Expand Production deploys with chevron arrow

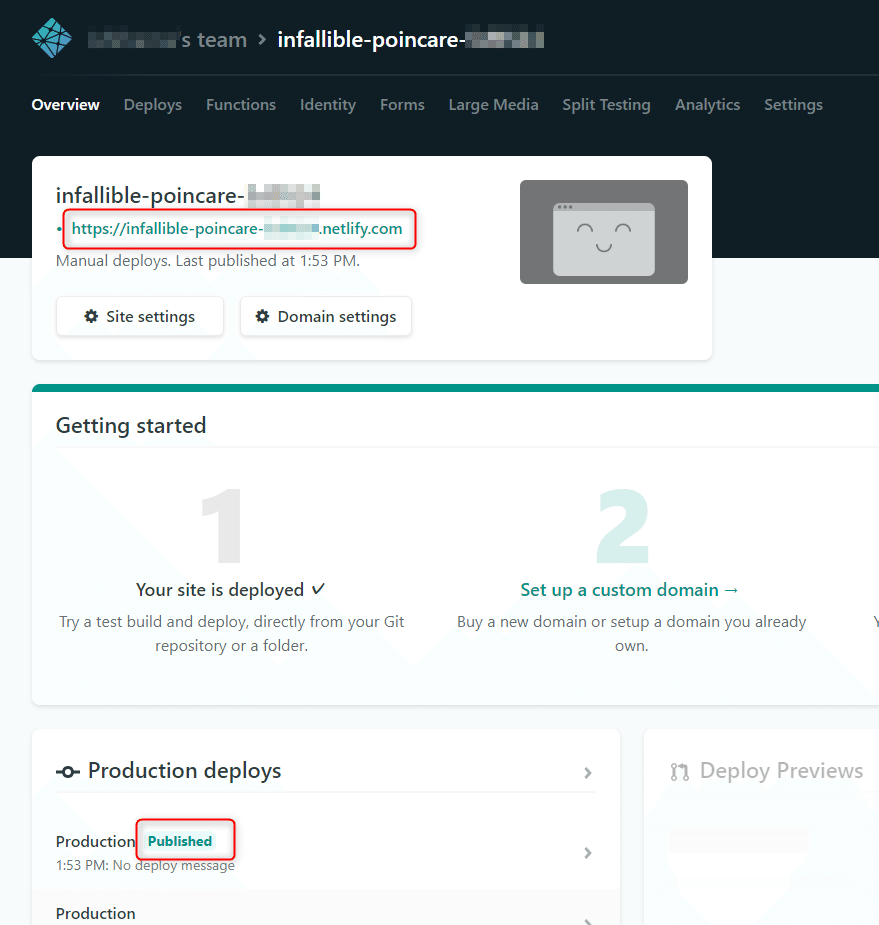(x=588, y=773)
